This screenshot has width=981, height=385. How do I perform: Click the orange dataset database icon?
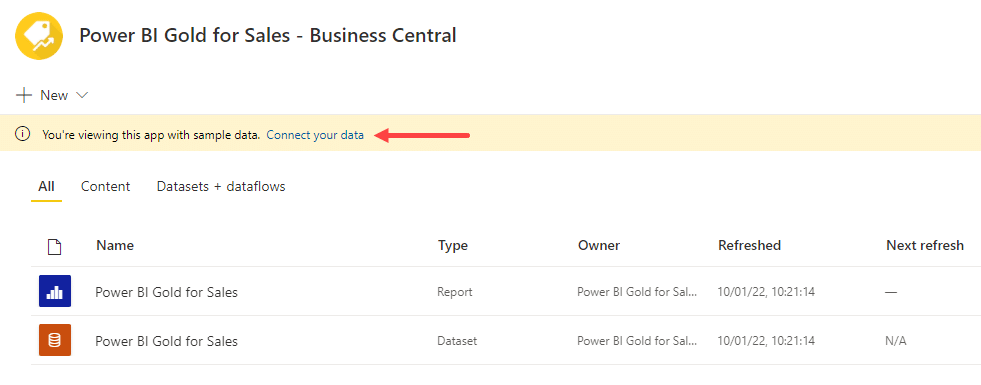pyautogui.click(x=55, y=341)
